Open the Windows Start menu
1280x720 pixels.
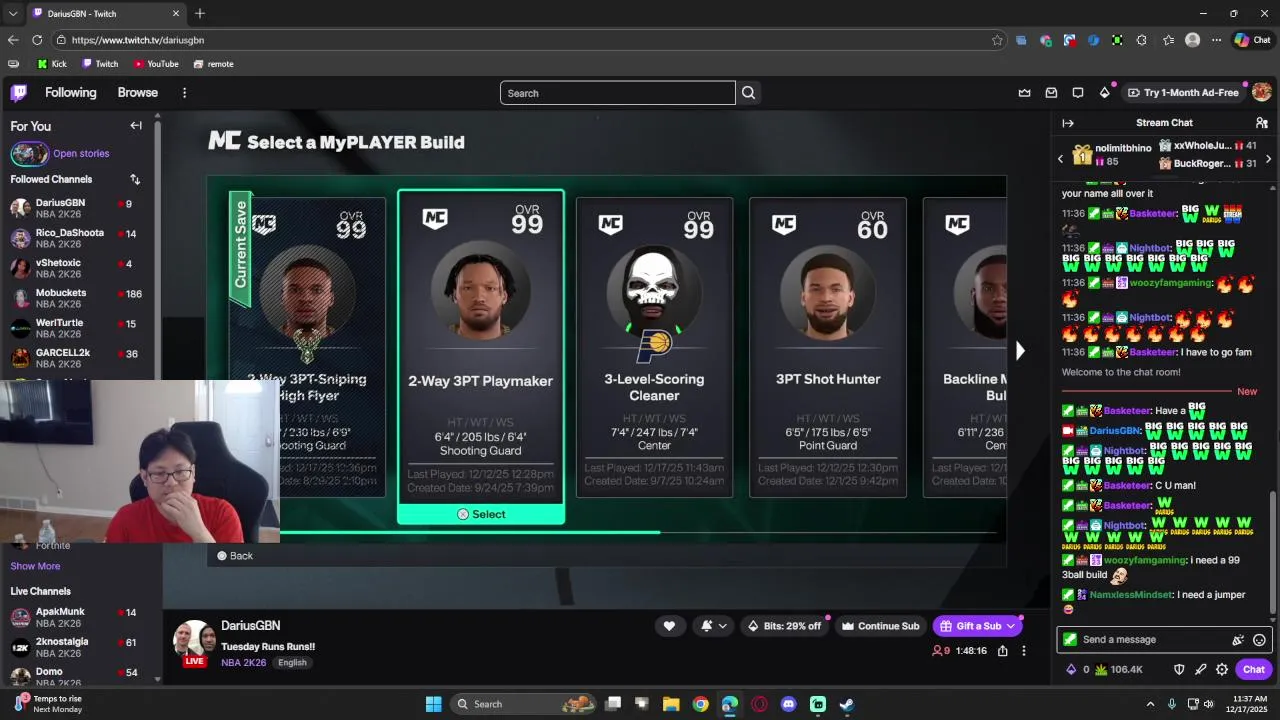tap(433, 704)
